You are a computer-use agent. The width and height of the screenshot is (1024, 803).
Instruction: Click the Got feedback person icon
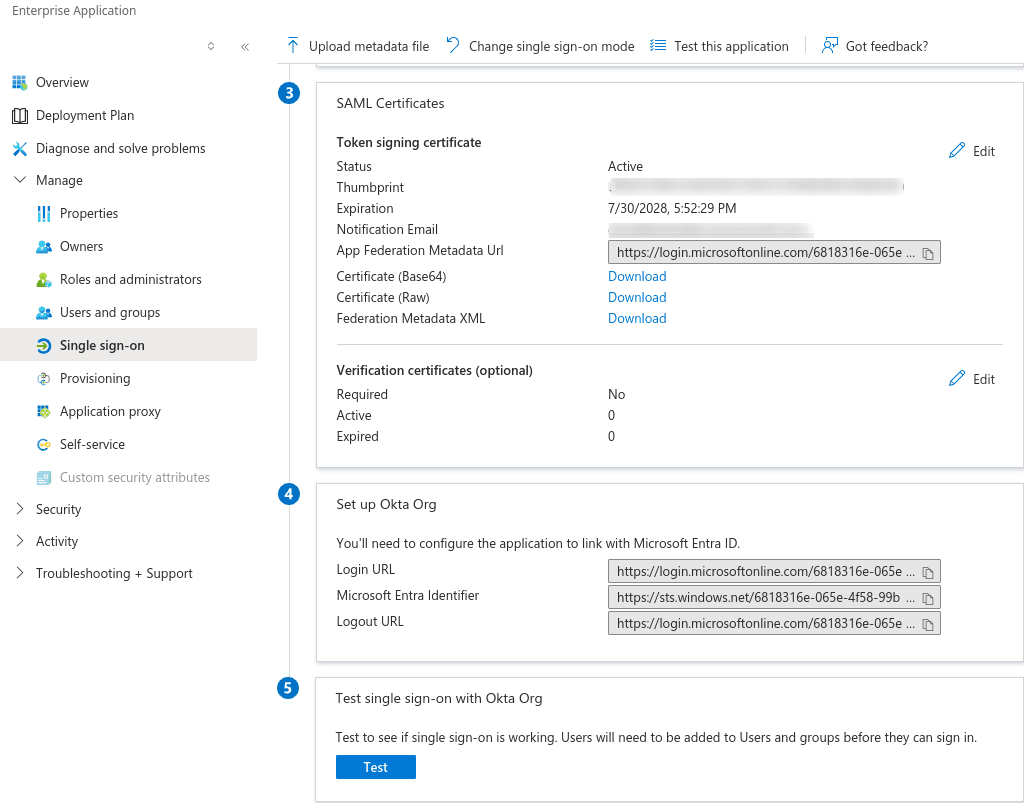tap(829, 46)
